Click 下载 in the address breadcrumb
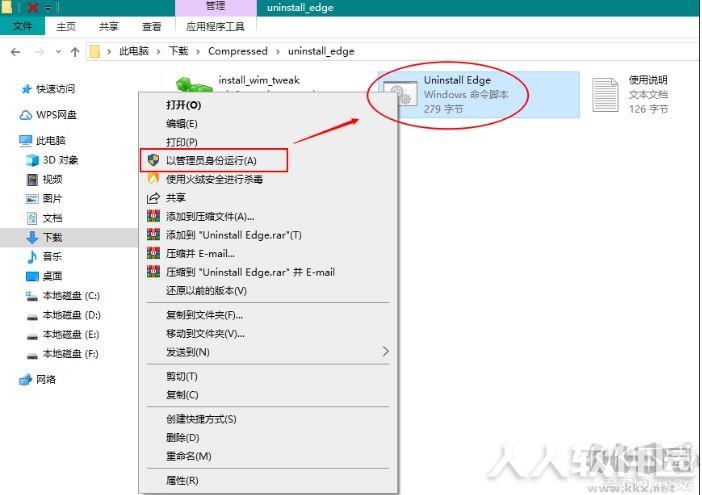The width and height of the screenshot is (702, 495). click(x=178, y=51)
